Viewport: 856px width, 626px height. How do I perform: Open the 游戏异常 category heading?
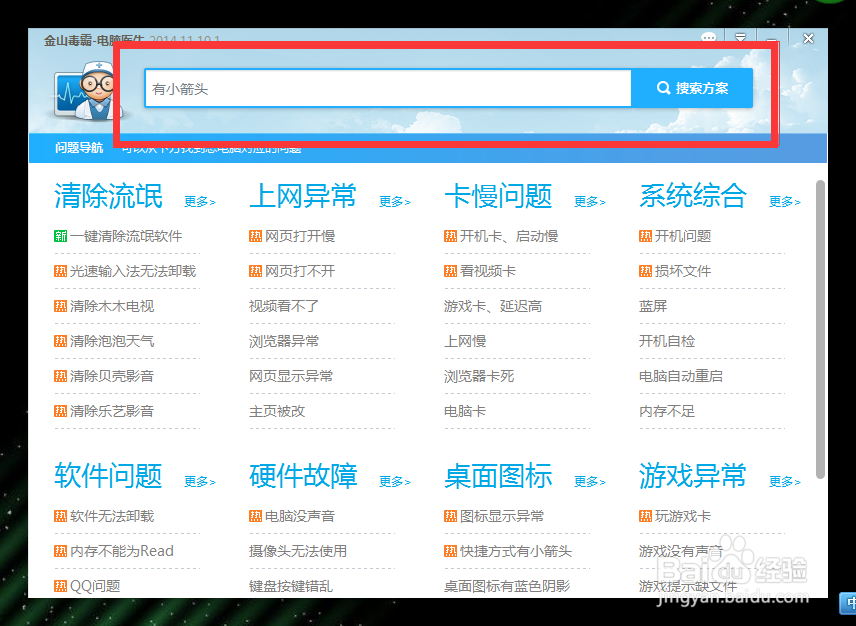click(693, 476)
